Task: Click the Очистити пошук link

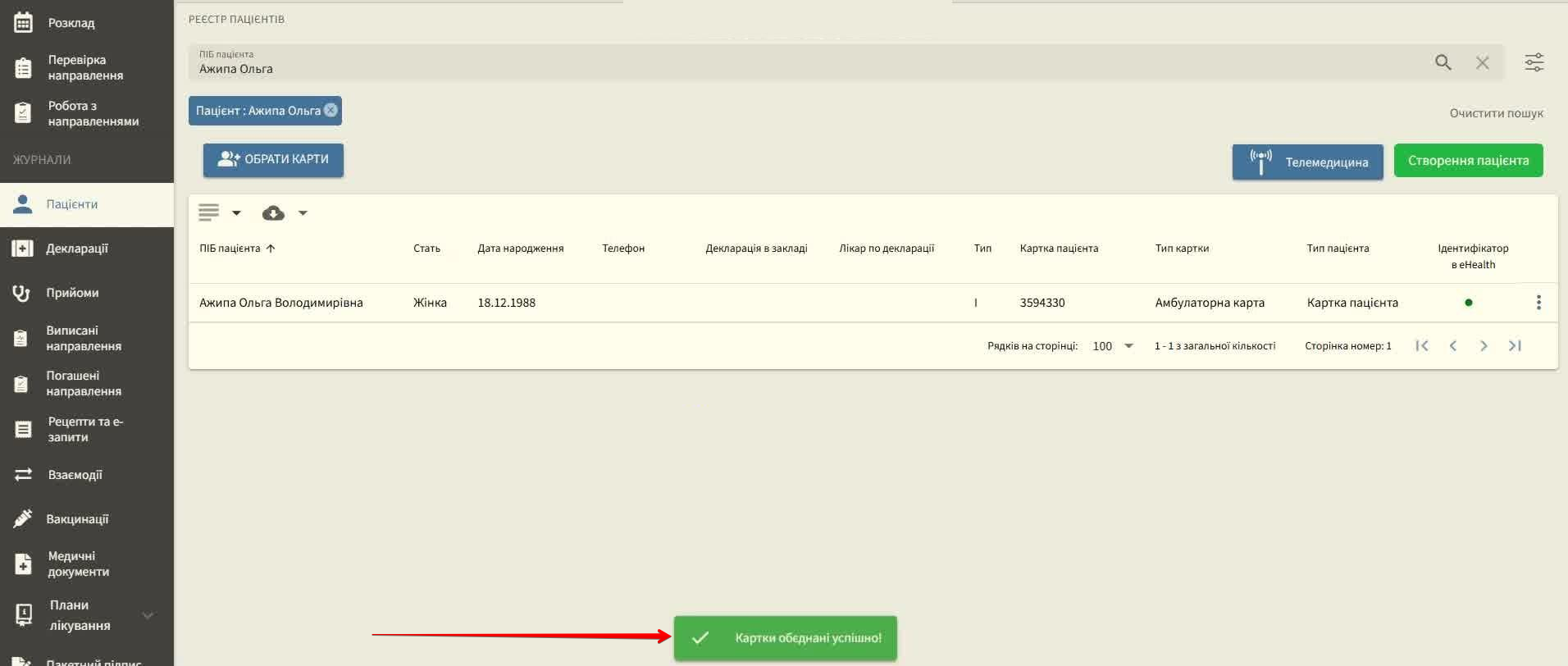Action: point(1496,113)
